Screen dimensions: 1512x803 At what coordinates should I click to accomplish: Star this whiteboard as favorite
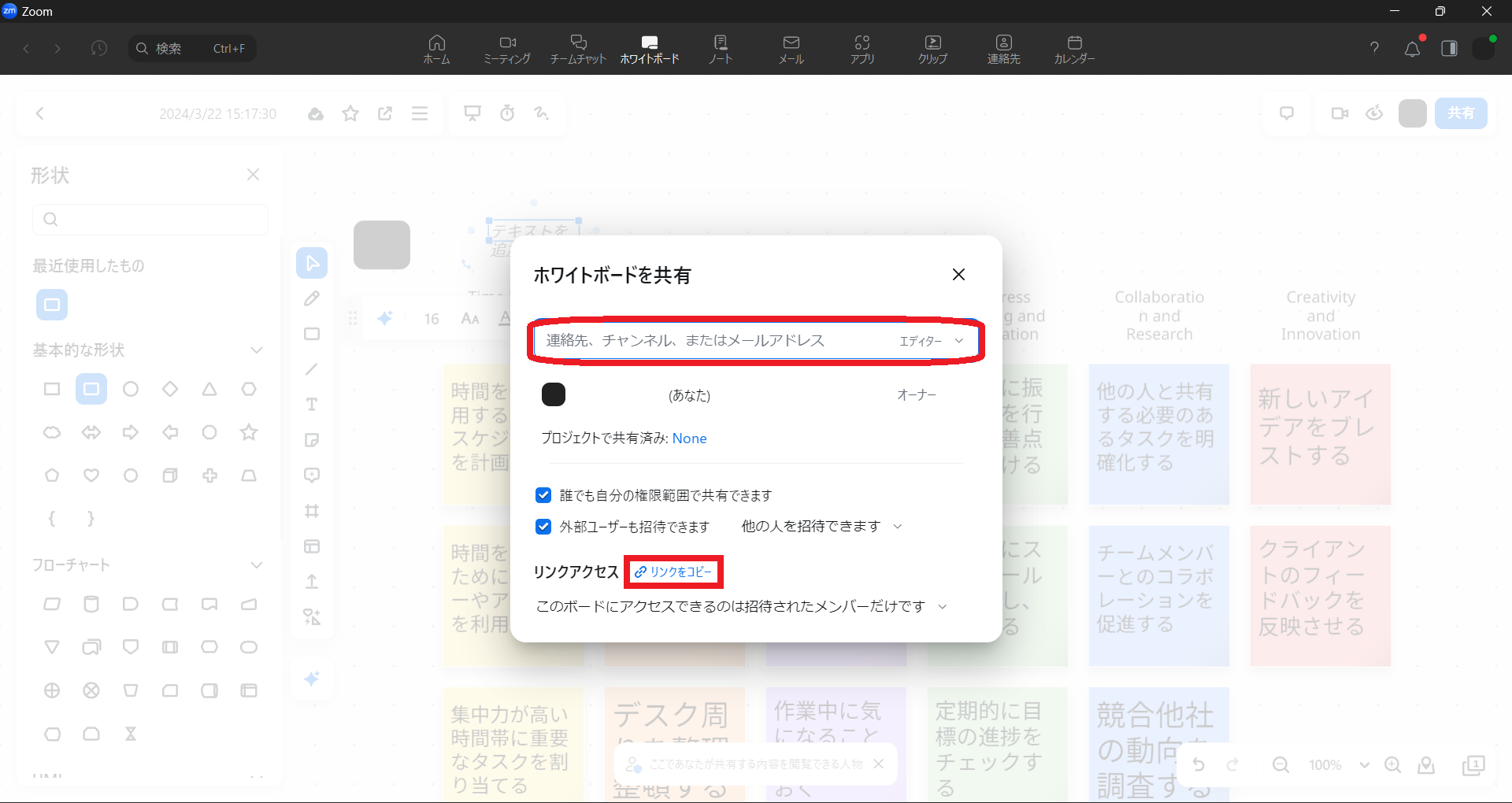tap(350, 114)
